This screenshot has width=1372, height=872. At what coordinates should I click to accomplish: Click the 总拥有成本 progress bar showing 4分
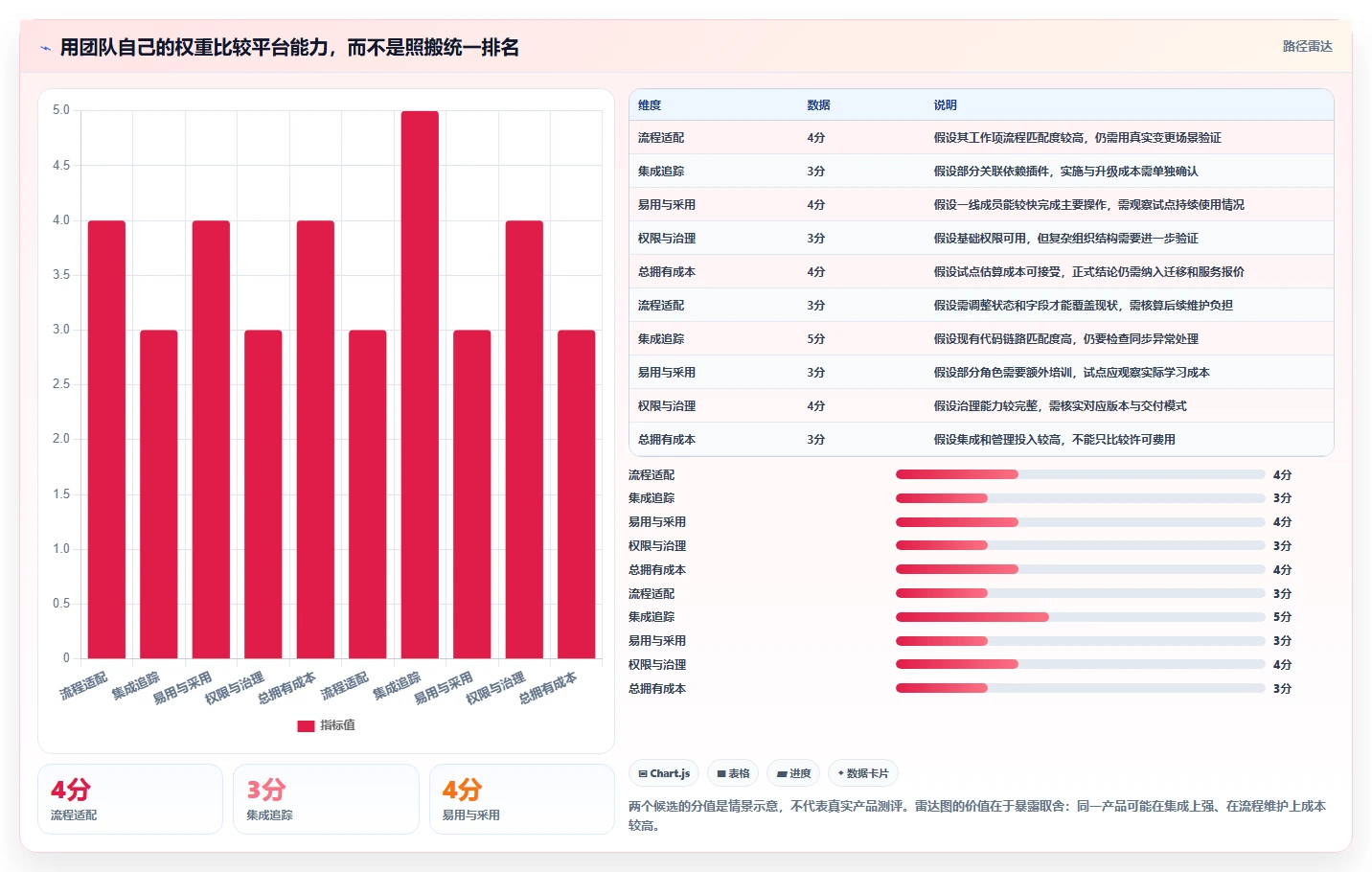click(x=1081, y=569)
